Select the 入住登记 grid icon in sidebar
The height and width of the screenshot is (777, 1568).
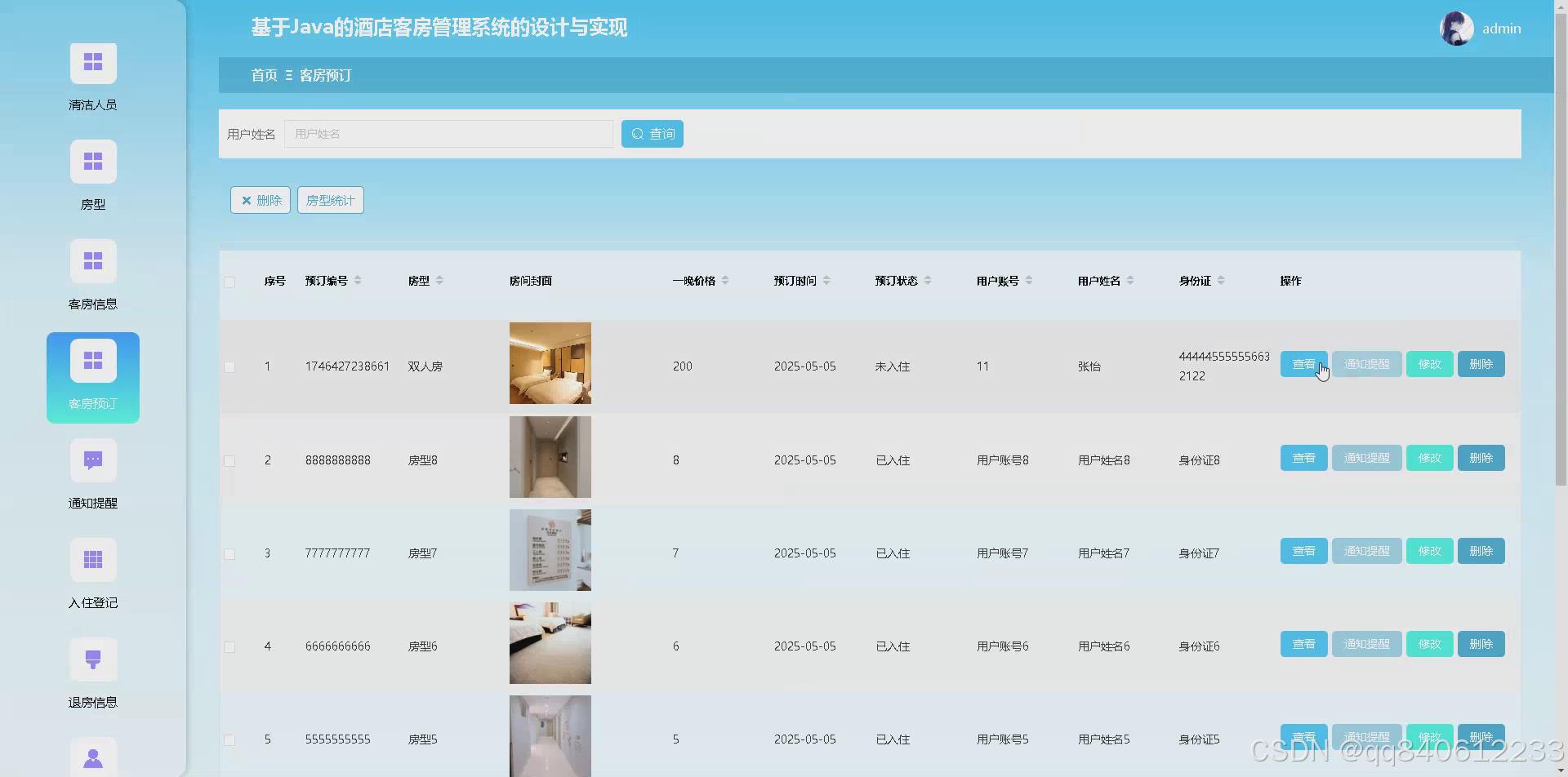pos(92,559)
